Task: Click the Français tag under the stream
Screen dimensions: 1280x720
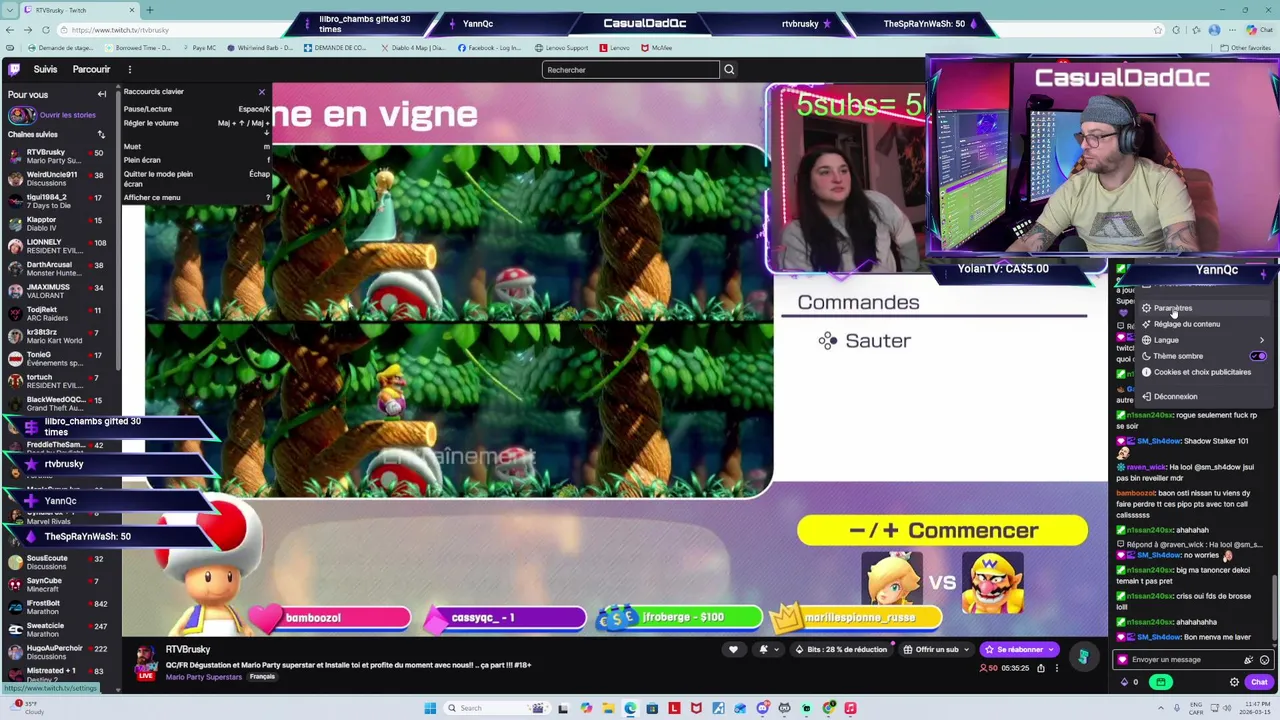Action: (x=262, y=677)
